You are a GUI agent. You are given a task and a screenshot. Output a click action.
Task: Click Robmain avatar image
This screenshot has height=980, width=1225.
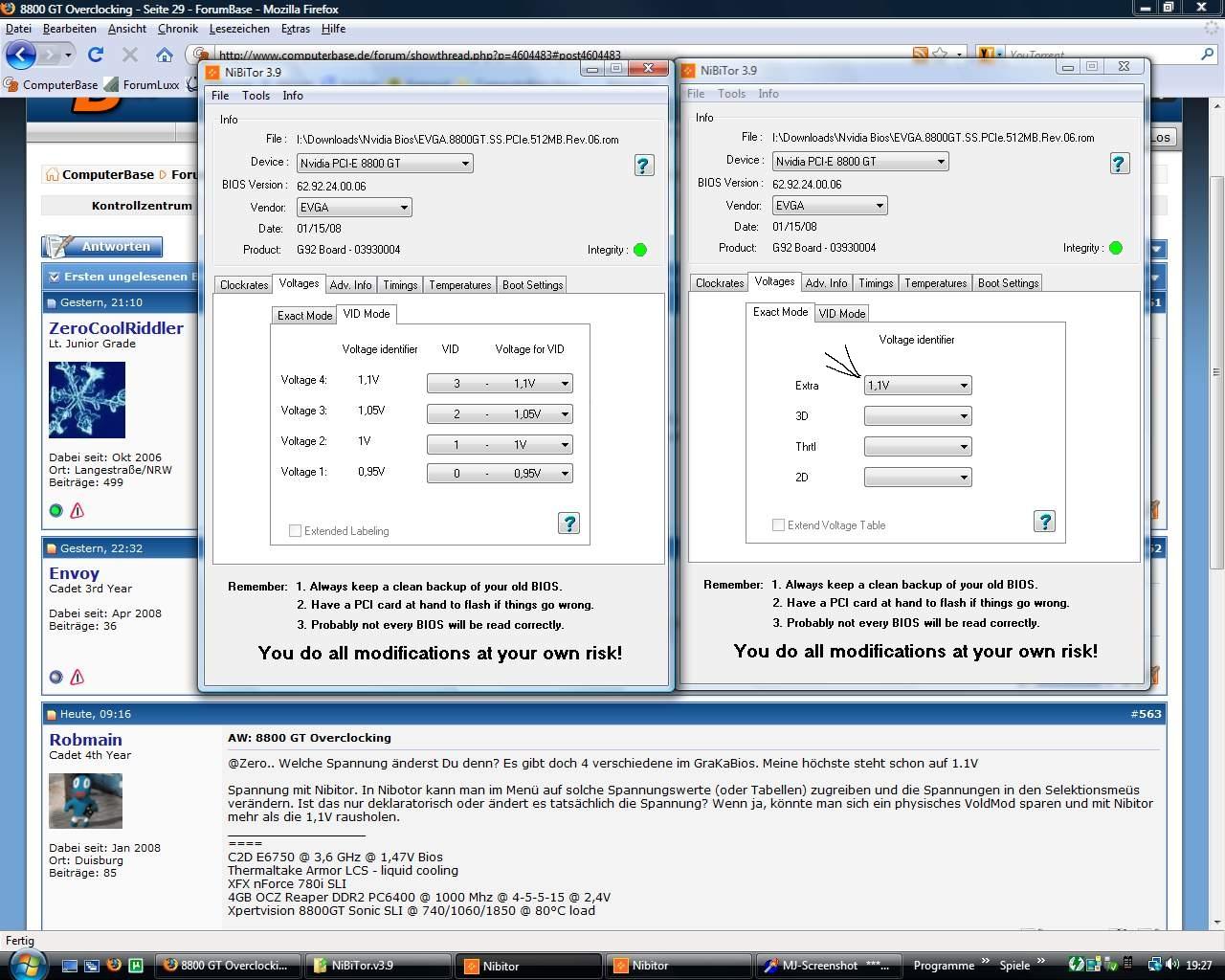pos(85,800)
